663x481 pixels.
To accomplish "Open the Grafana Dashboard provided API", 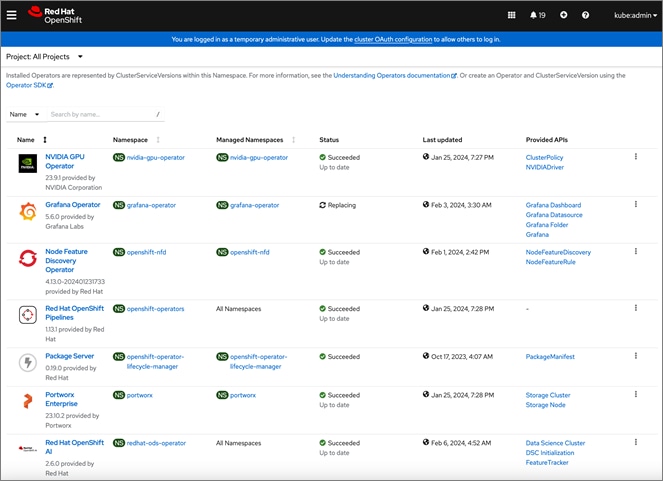I will coord(553,205).
